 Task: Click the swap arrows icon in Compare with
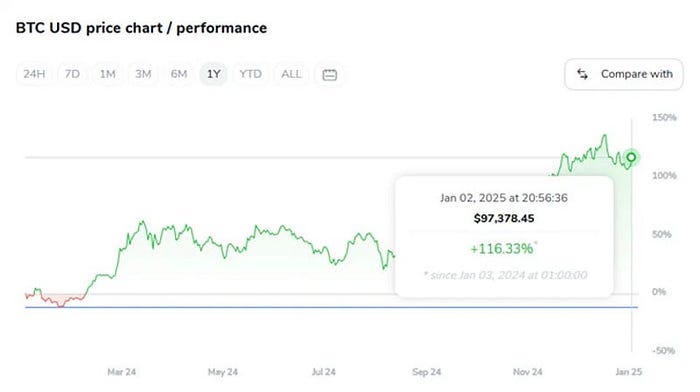pyautogui.click(x=582, y=74)
